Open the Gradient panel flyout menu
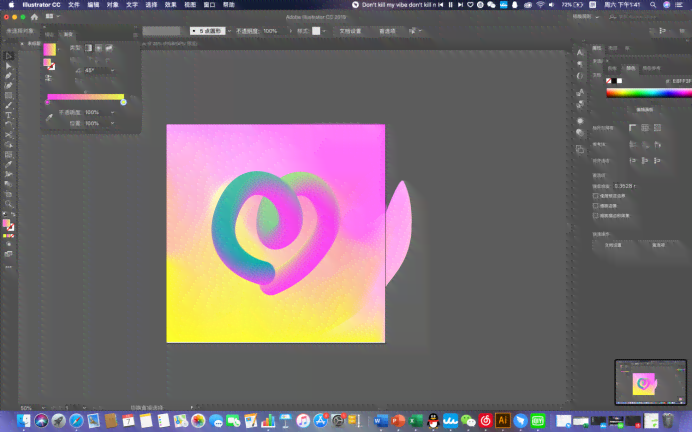 click(135, 34)
